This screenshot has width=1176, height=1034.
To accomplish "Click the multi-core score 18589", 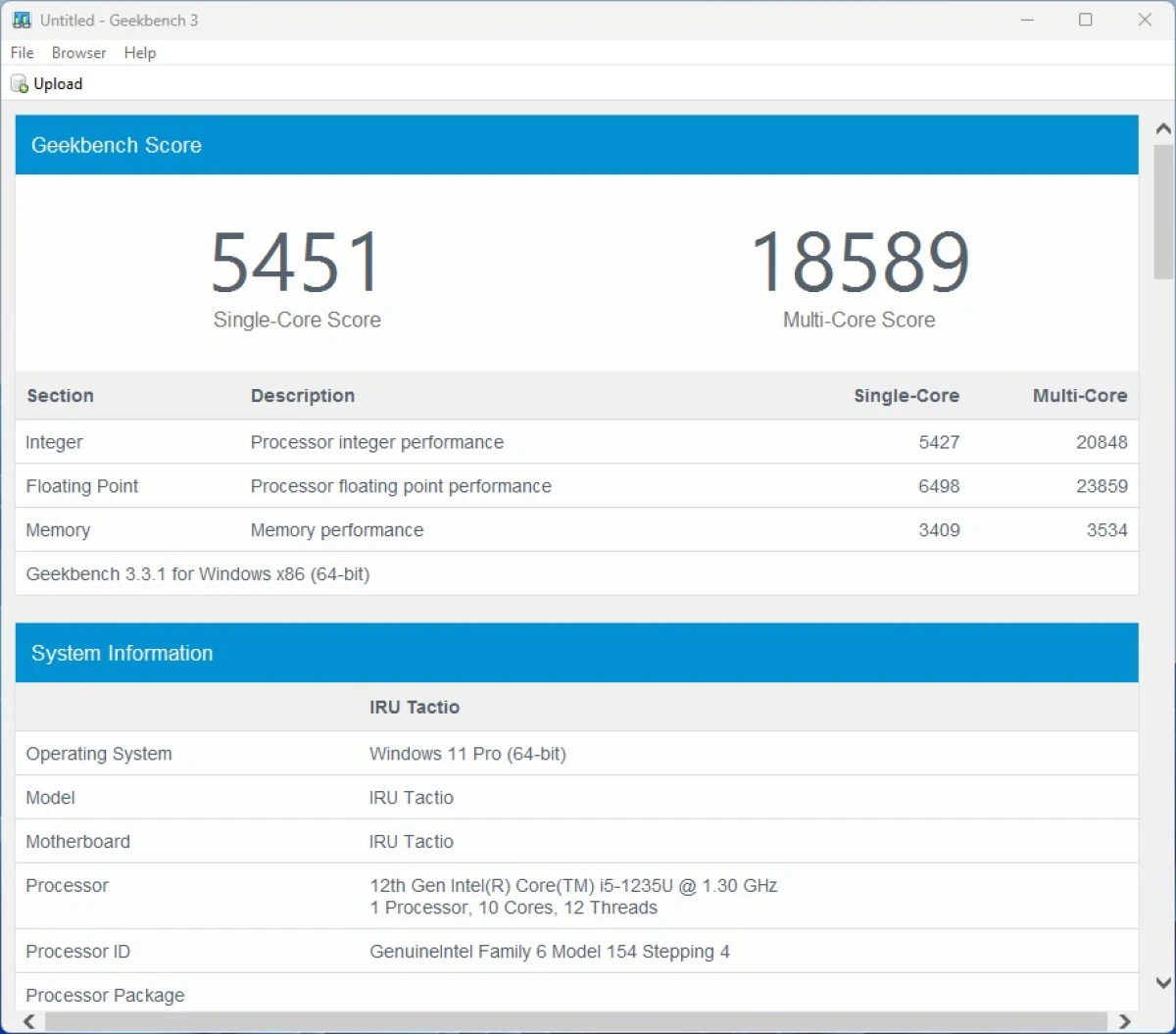I will (x=859, y=262).
